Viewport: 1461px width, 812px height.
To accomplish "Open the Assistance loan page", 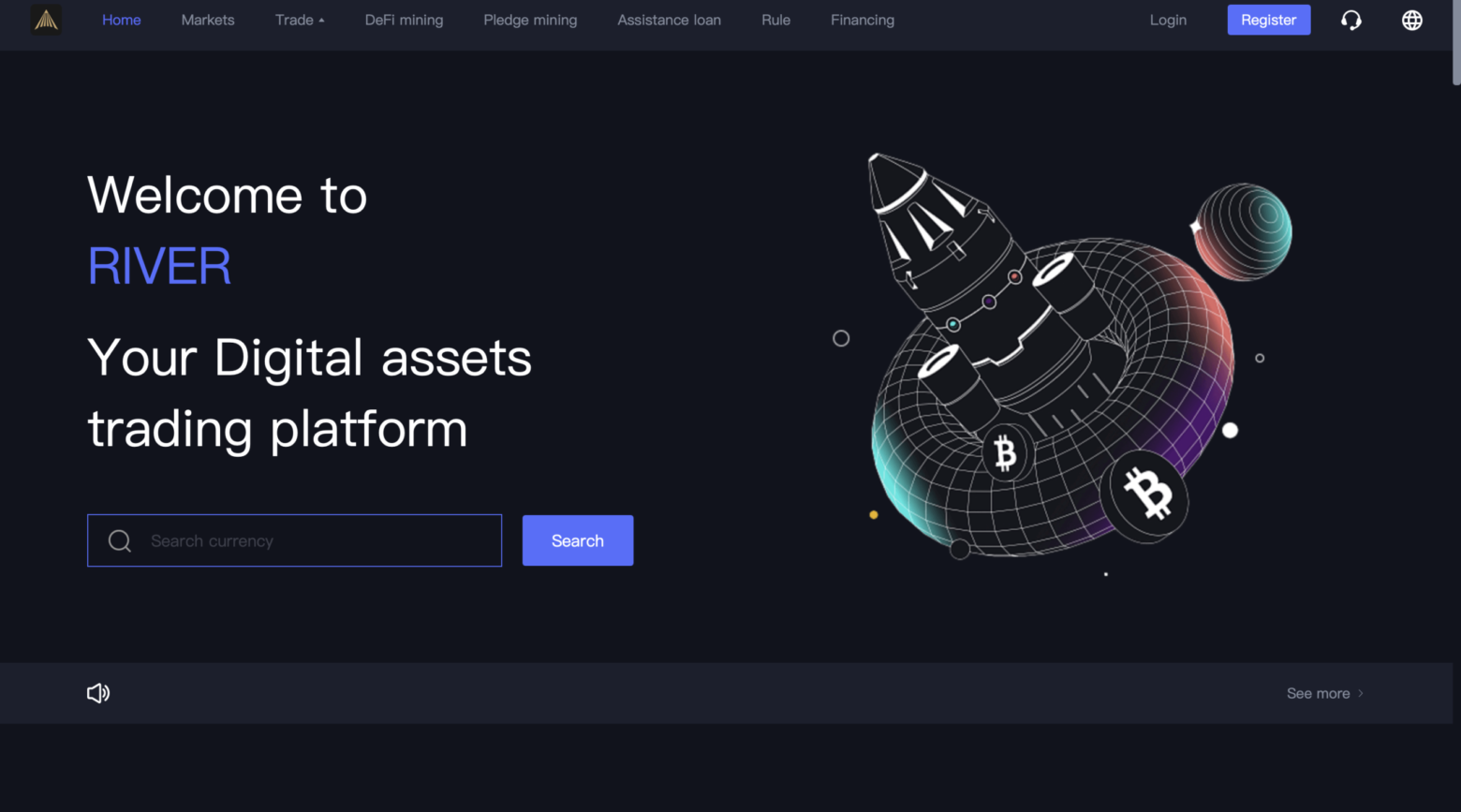I will 669,20.
